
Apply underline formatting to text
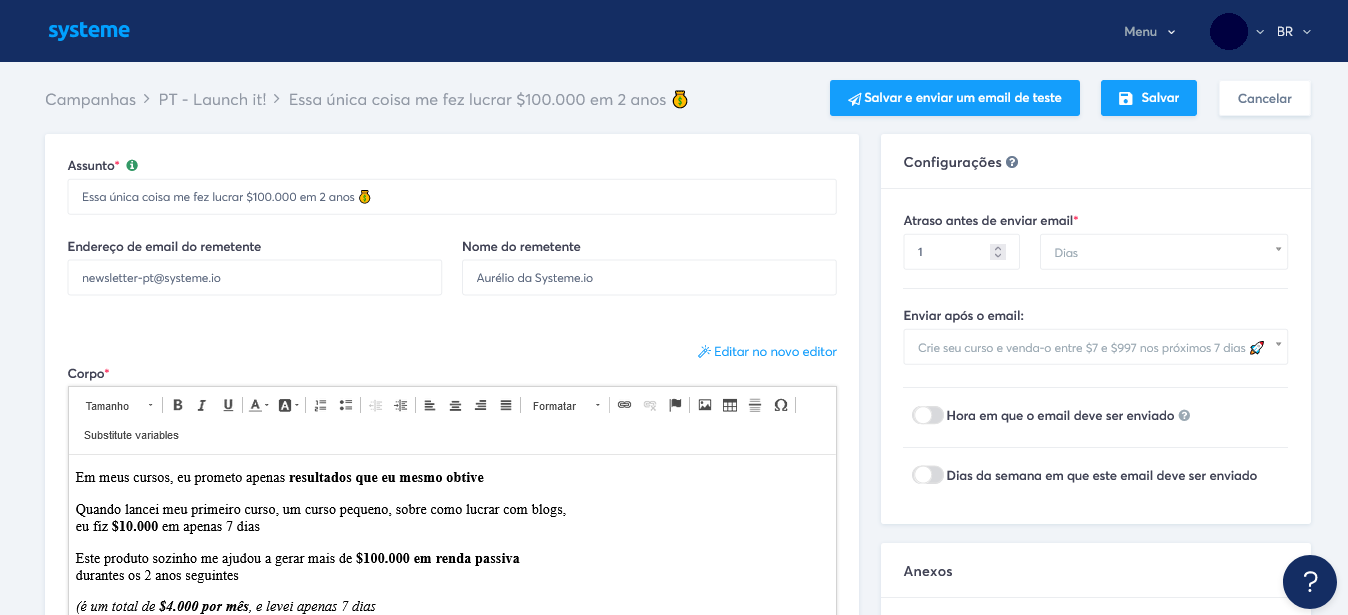[228, 405]
